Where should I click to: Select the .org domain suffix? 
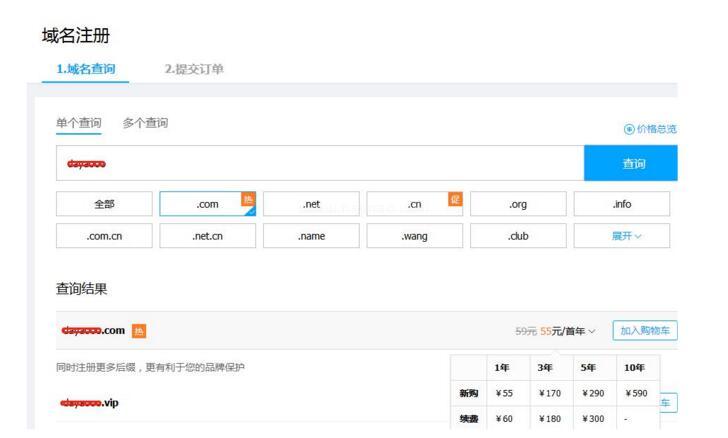518,204
